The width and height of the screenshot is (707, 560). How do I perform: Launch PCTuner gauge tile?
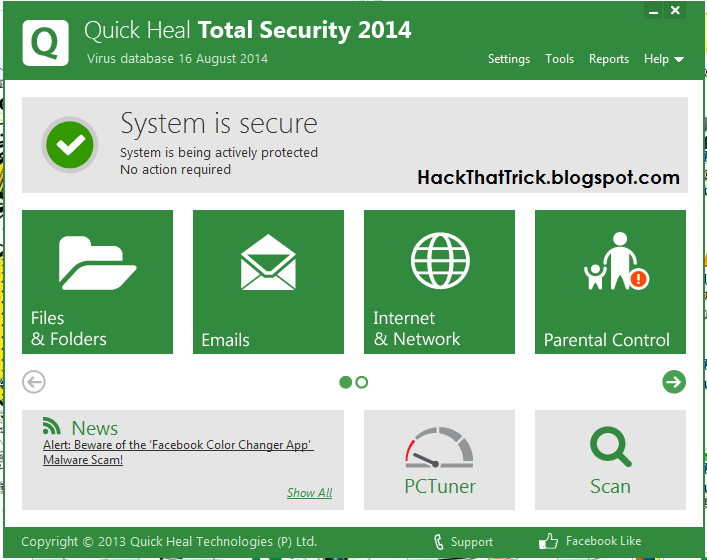(439, 460)
